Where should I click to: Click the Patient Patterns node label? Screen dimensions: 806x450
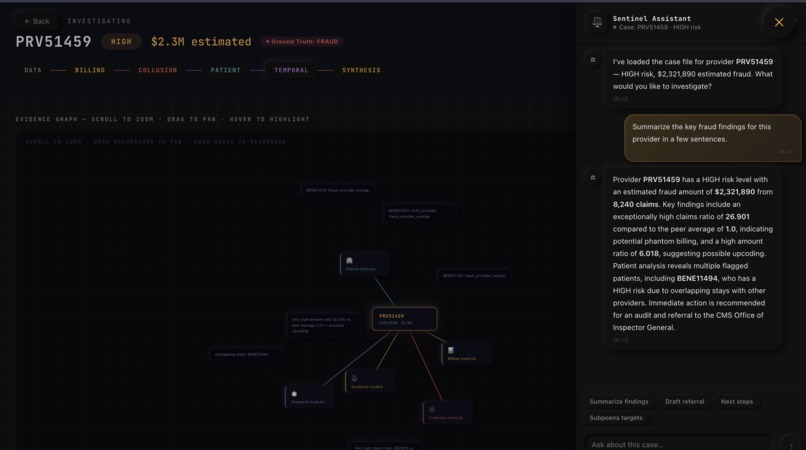[x=361, y=269]
